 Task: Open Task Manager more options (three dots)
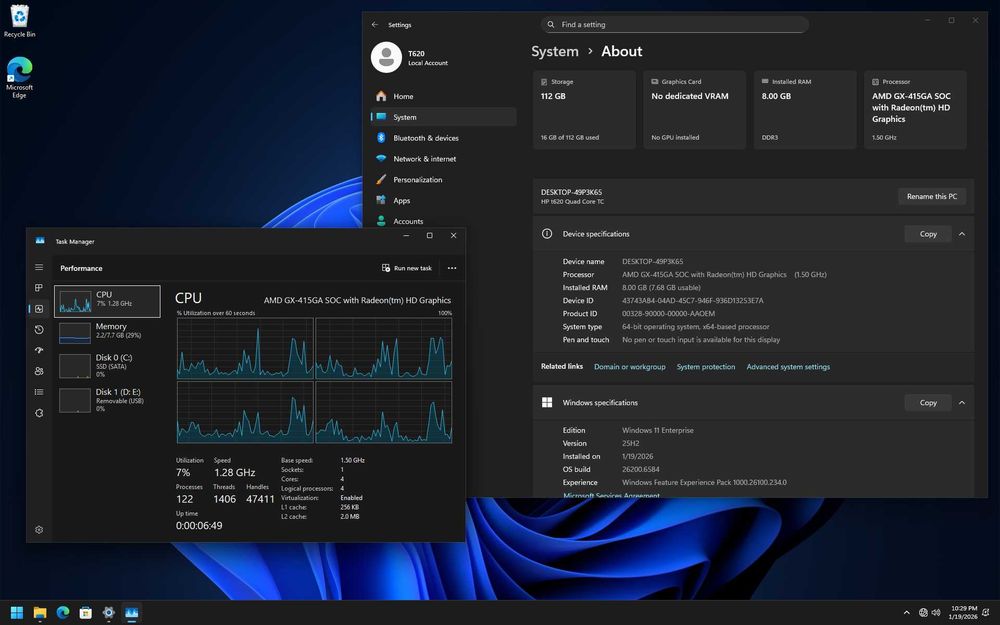click(452, 268)
